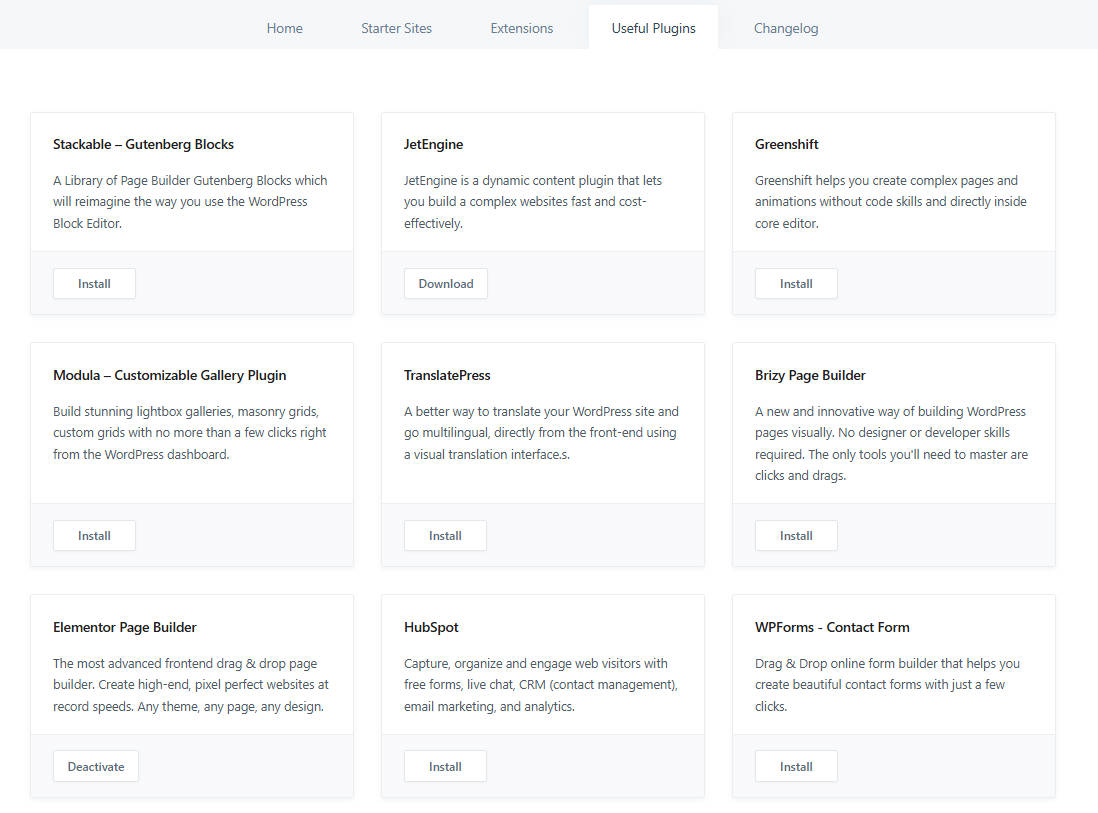Download the JetEngine plugin

pos(446,284)
